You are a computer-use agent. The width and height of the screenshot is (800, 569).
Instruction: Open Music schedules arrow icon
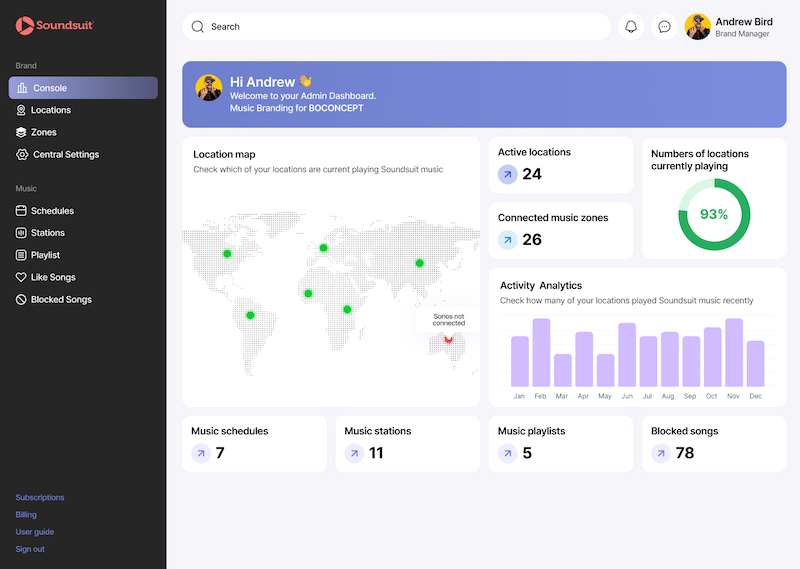point(201,454)
